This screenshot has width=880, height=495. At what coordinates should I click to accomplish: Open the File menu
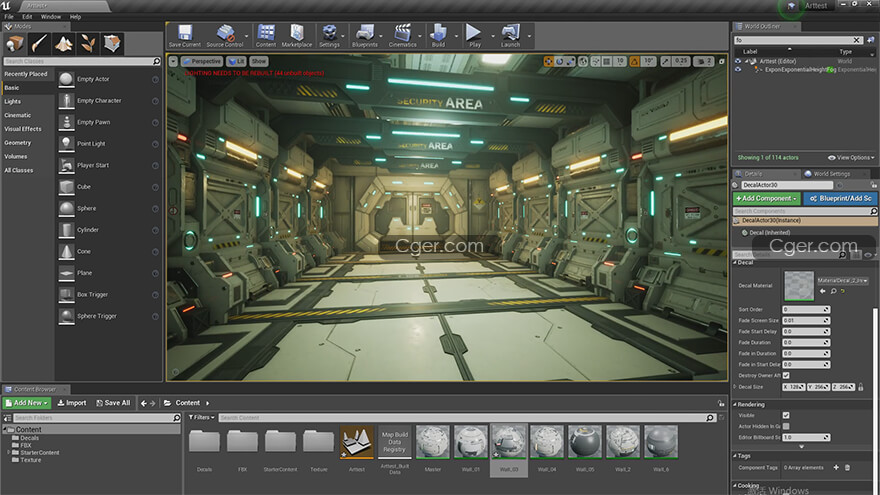(9, 17)
